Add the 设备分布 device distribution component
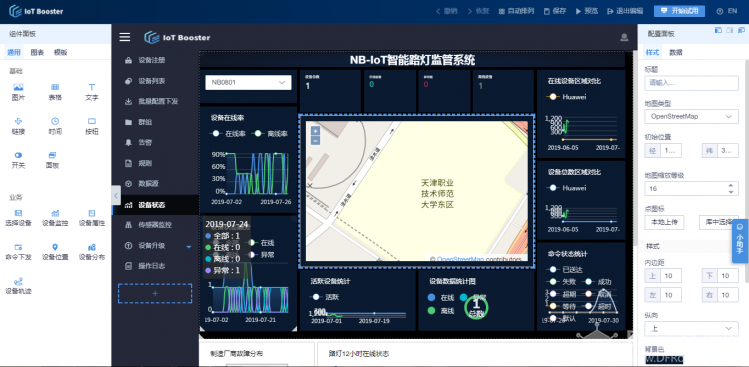 92,252
